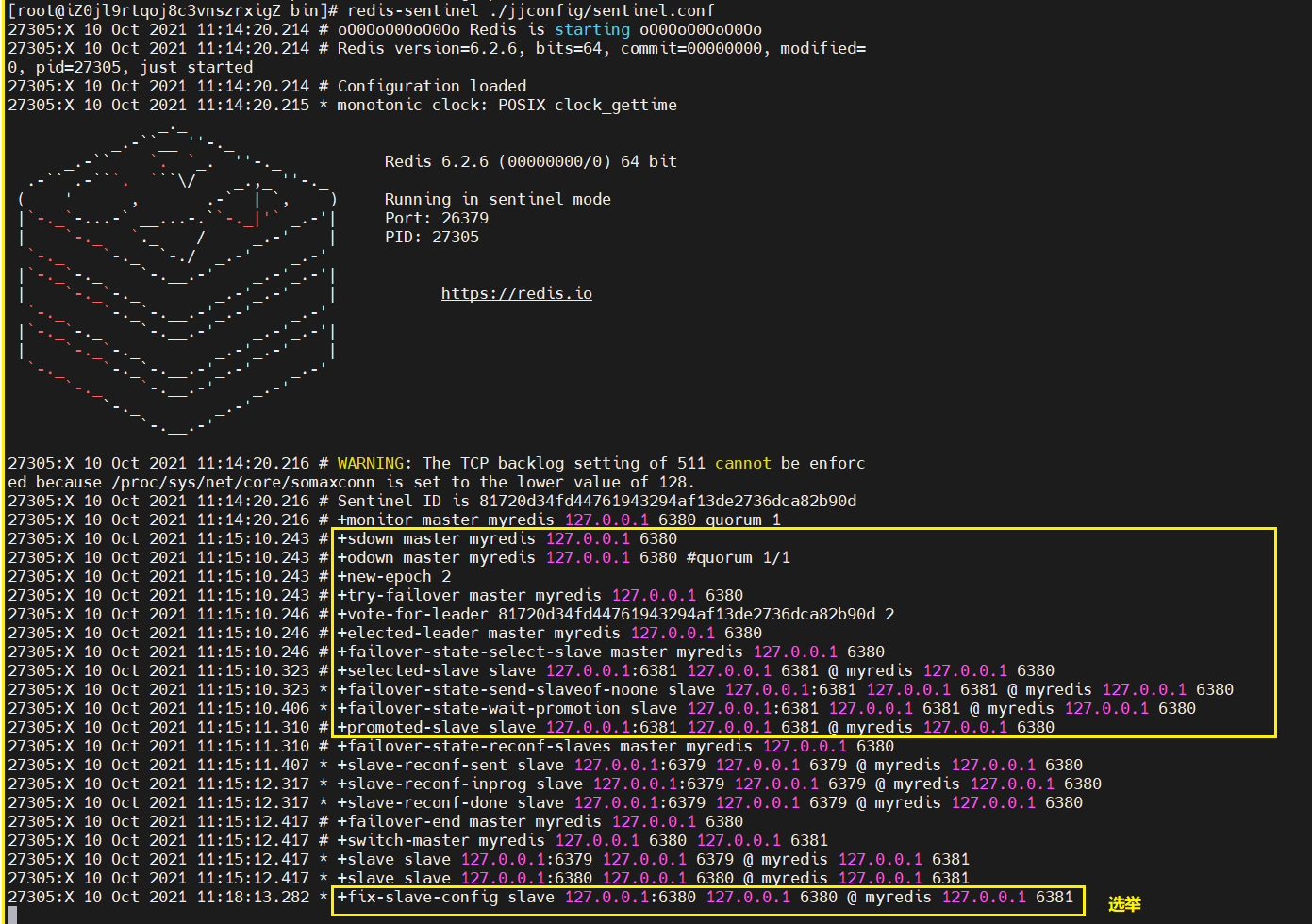The image size is (1312, 924).
Task: Click the '+odown master myredis' entry
Action: 564,557
